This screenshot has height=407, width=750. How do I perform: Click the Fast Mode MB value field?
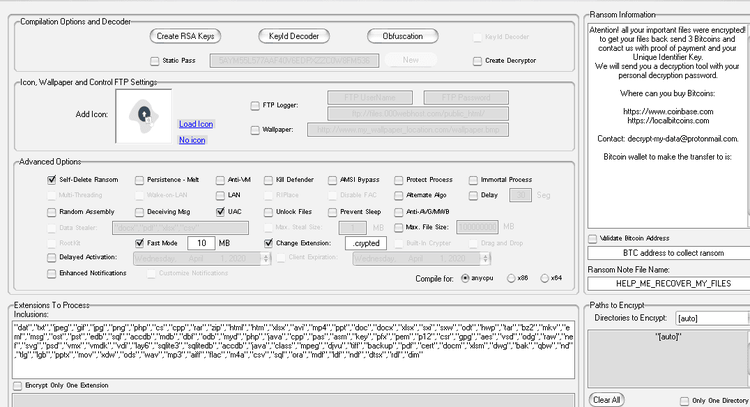tap(201, 243)
